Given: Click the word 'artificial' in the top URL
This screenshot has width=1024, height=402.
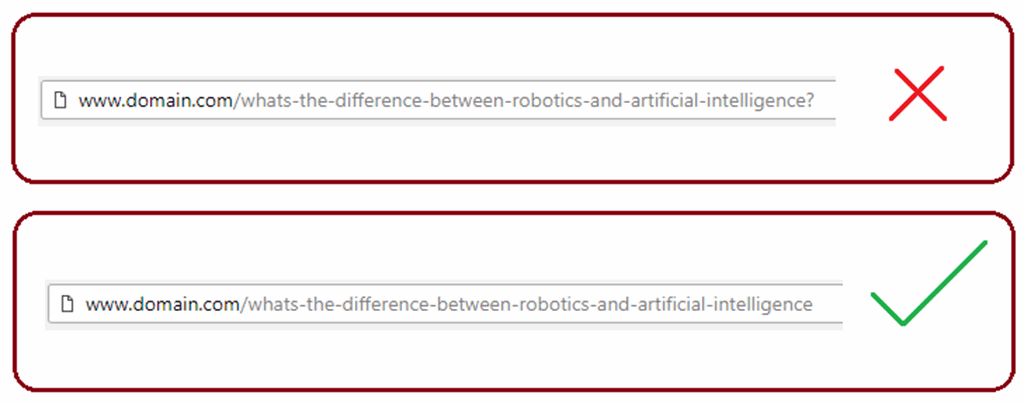Looking at the screenshot, I should (x=665, y=102).
